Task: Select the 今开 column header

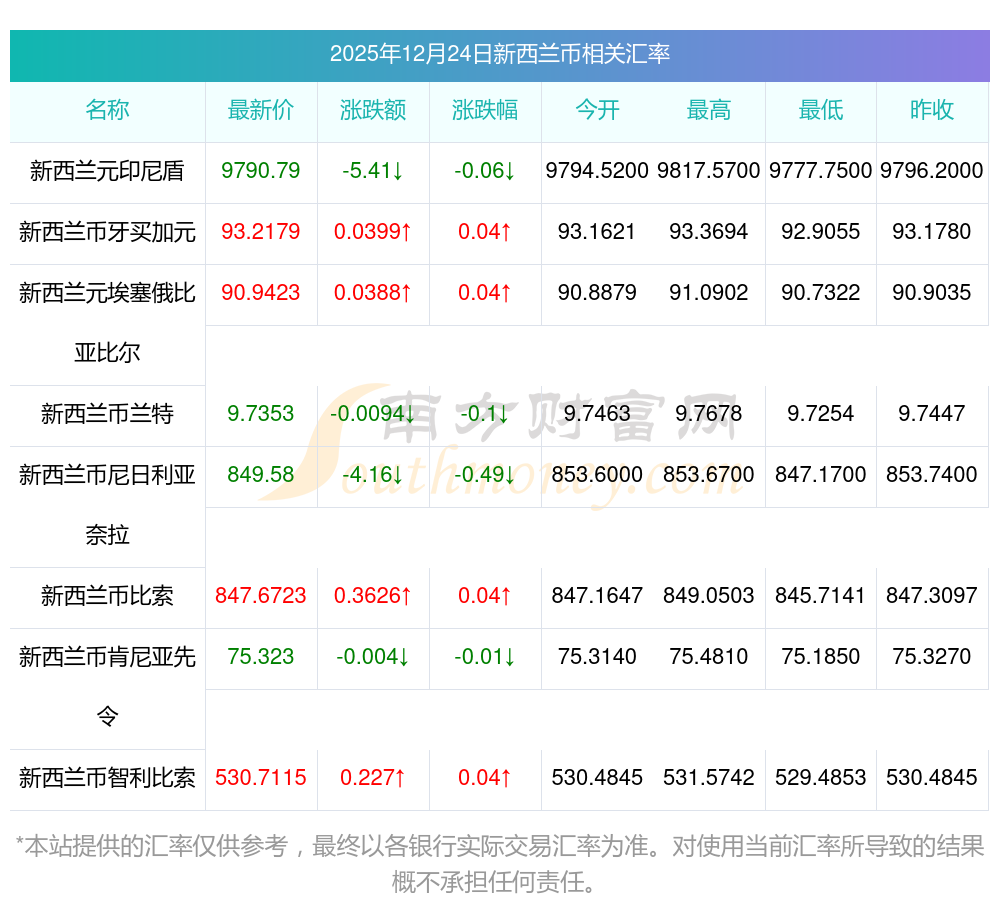Action: coord(597,110)
